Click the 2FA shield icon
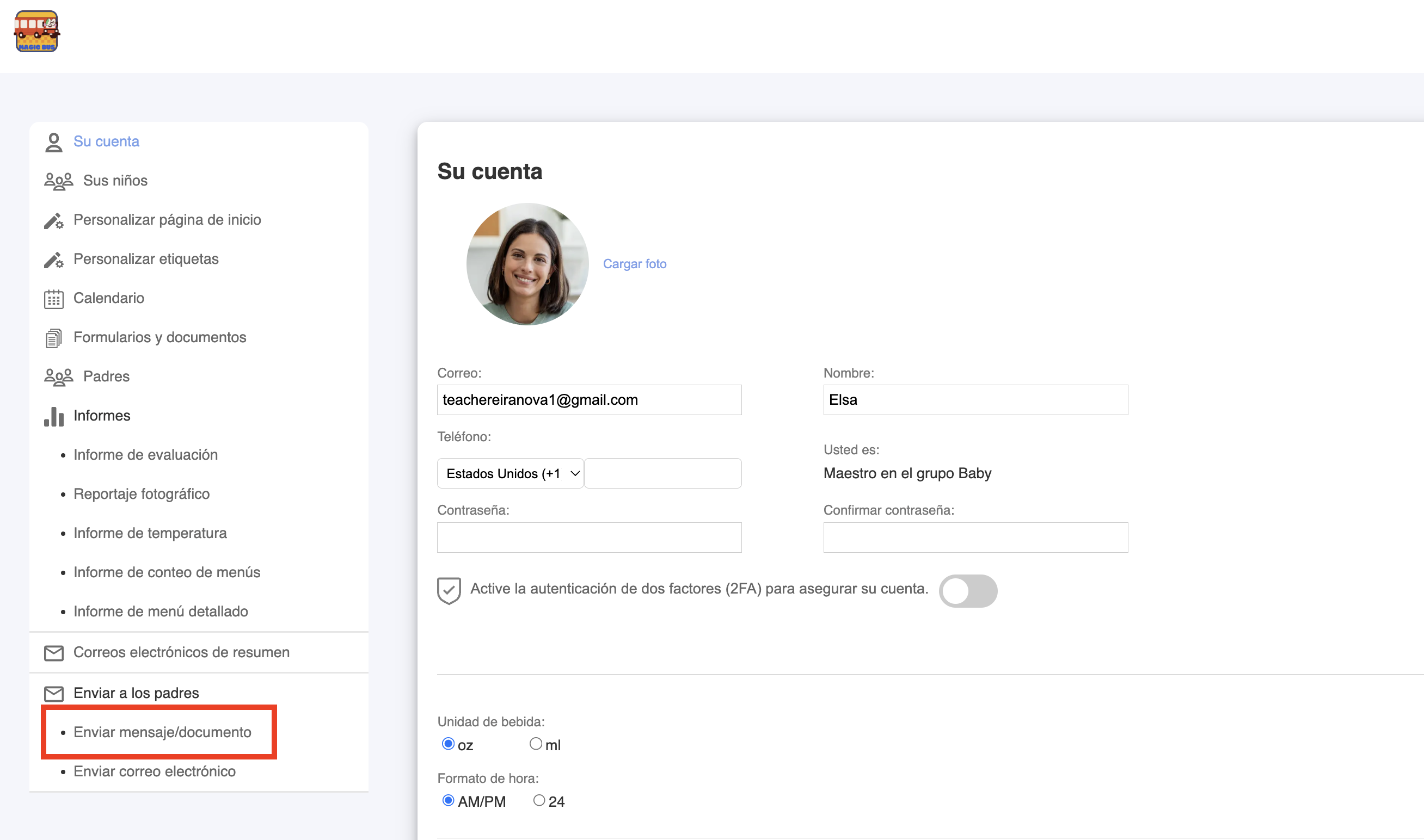 [x=449, y=590]
